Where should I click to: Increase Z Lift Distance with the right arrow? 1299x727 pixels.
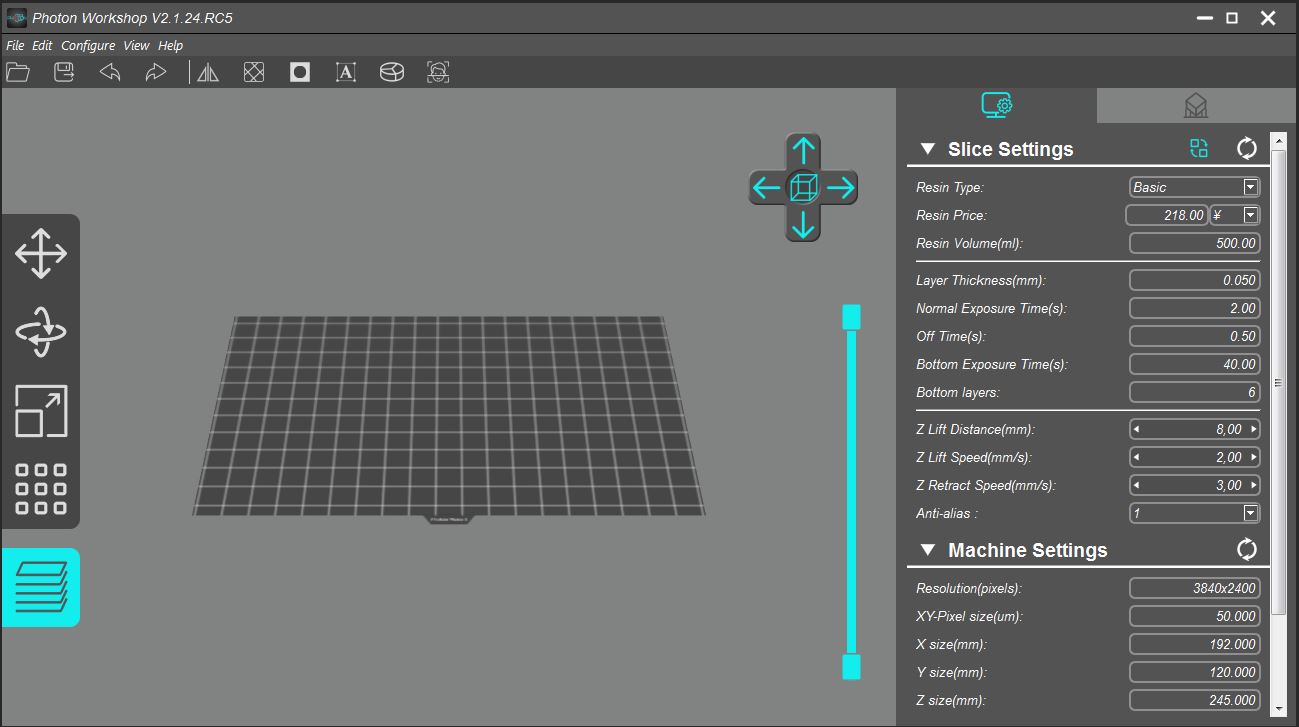click(1253, 428)
